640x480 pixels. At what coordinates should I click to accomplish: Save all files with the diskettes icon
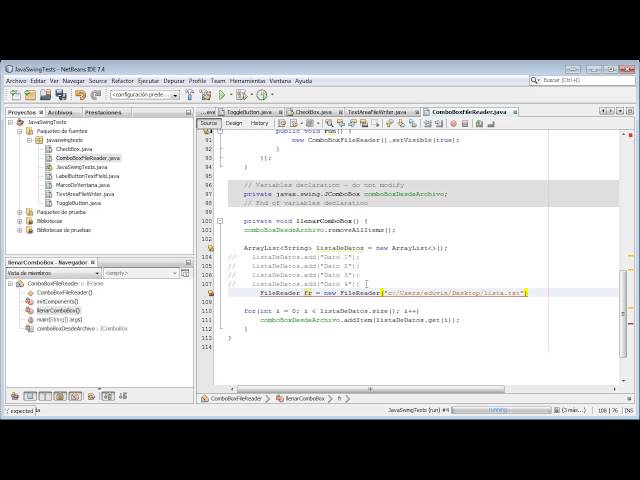(61, 95)
